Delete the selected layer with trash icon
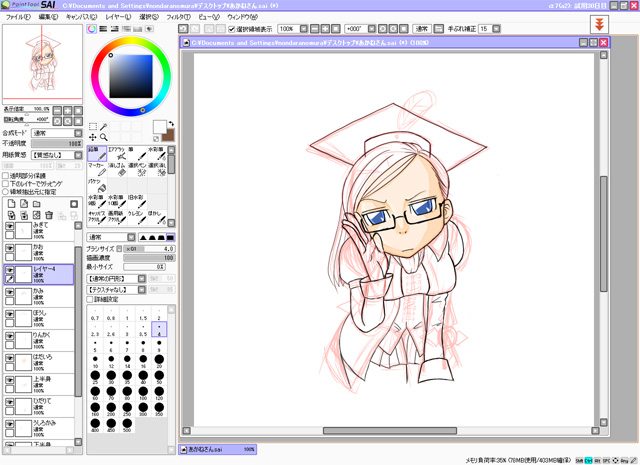Screen dimensions: 640x465 pyautogui.click(x=49, y=215)
